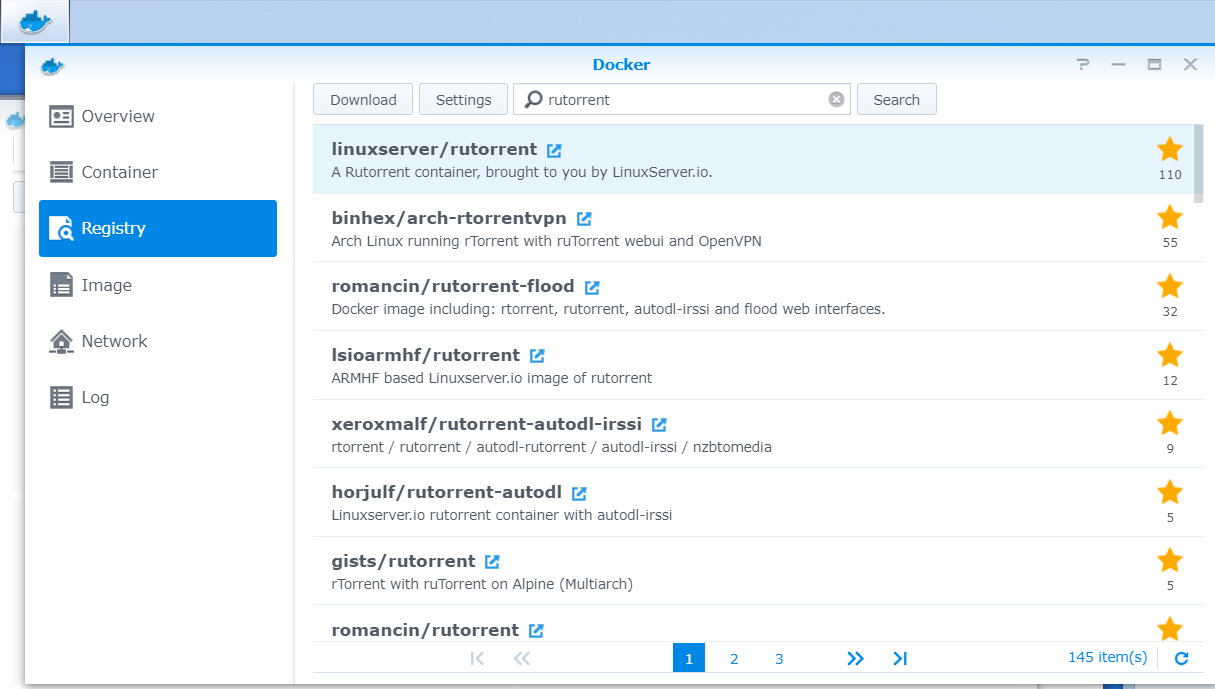This screenshot has width=1215, height=689.
Task: Skip forward with the double-arrow pager
Action: point(855,658)
